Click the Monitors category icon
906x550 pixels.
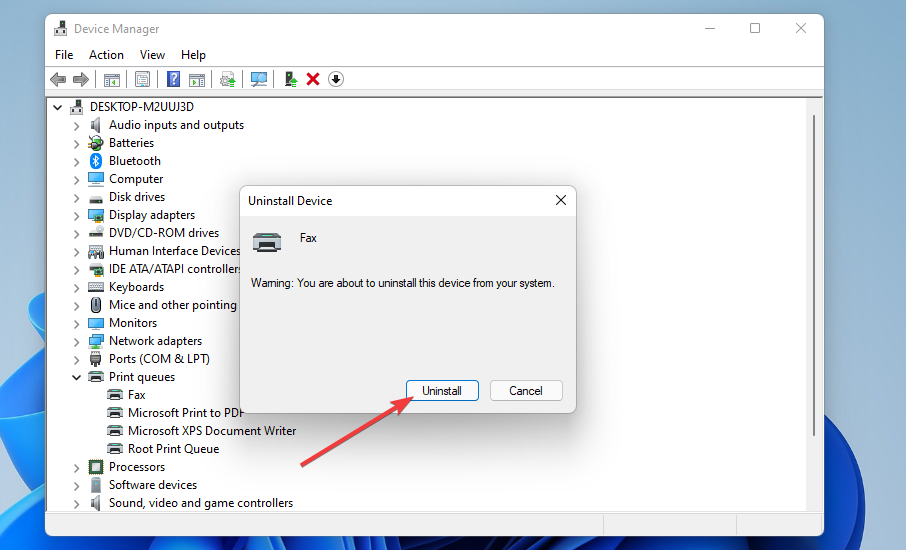pos(96,323)
